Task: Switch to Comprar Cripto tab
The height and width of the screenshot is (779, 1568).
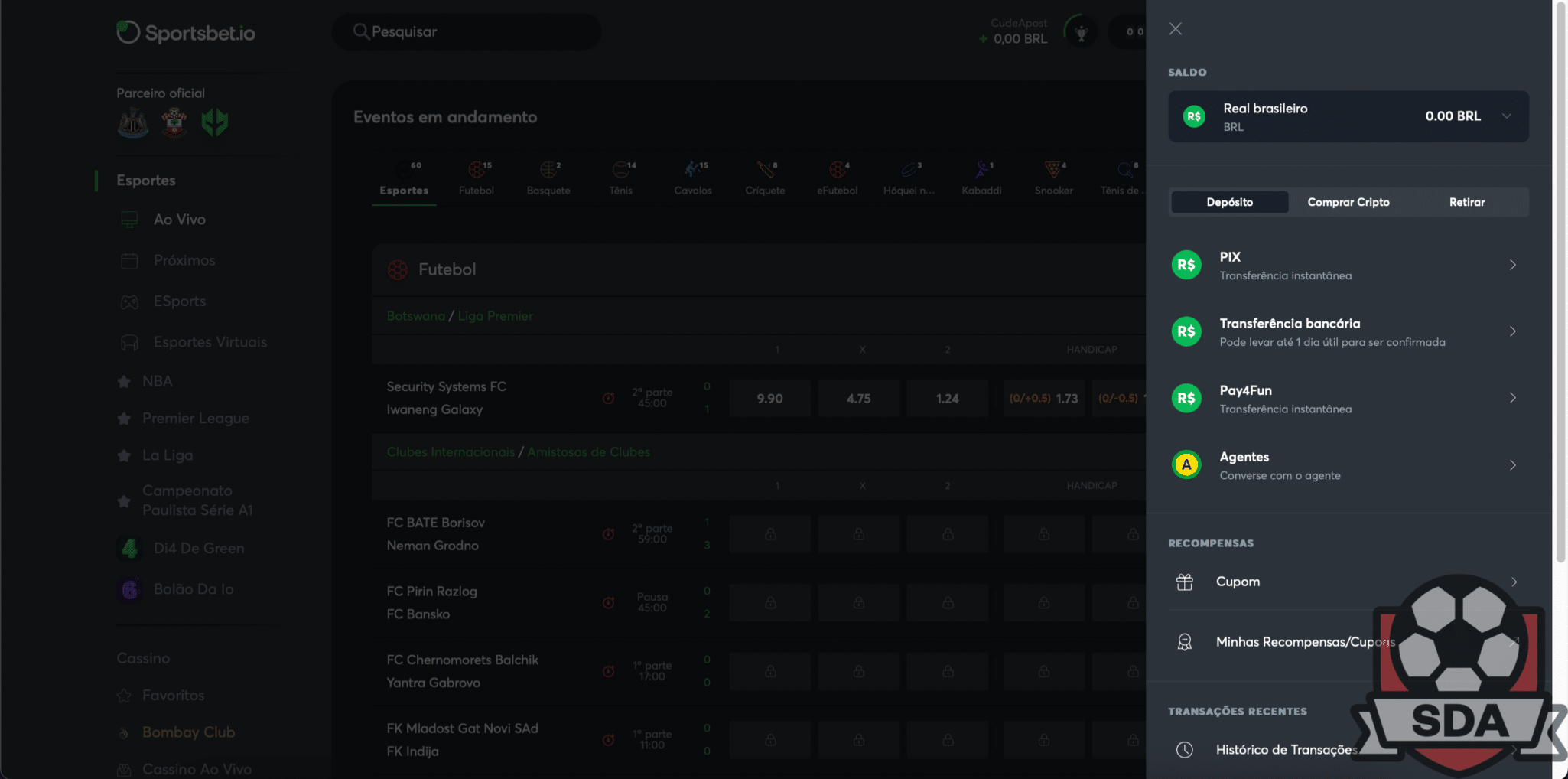Action: pos(1348,202)
